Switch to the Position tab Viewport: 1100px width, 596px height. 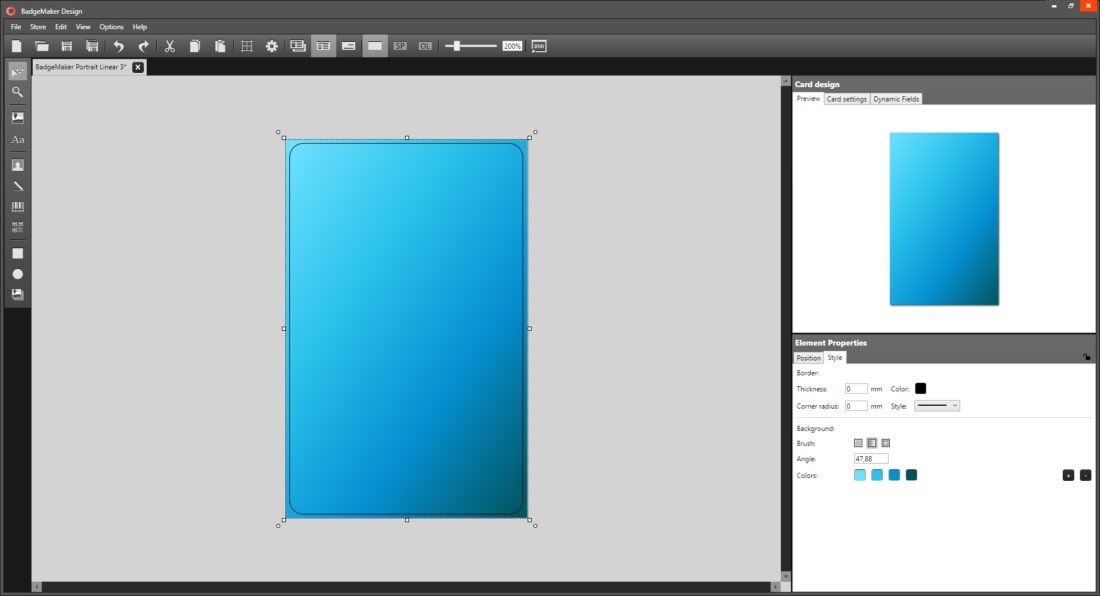808,357
